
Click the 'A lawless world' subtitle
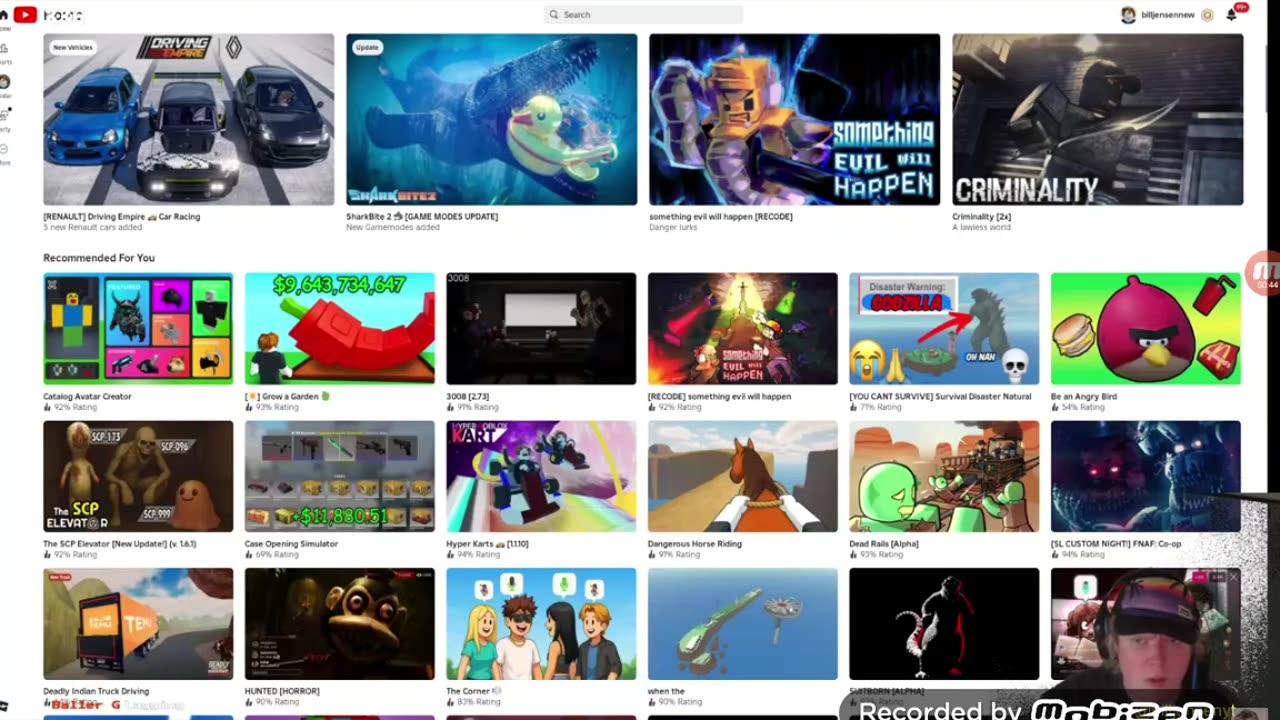click(981, 228)
